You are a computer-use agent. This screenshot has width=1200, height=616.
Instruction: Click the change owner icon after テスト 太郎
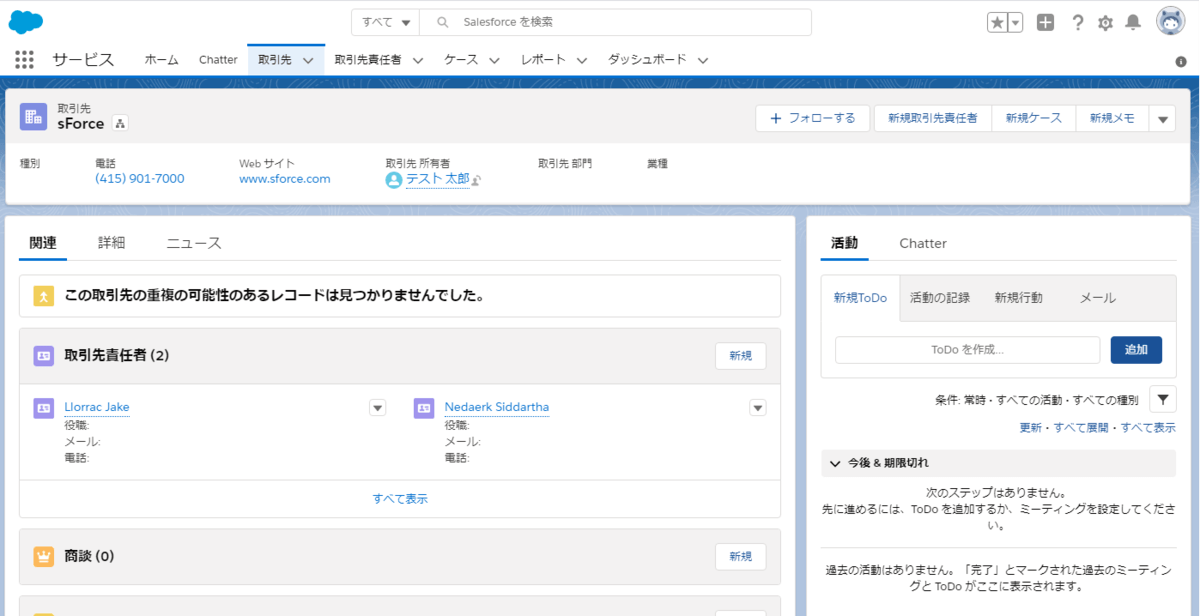[477, 180]
